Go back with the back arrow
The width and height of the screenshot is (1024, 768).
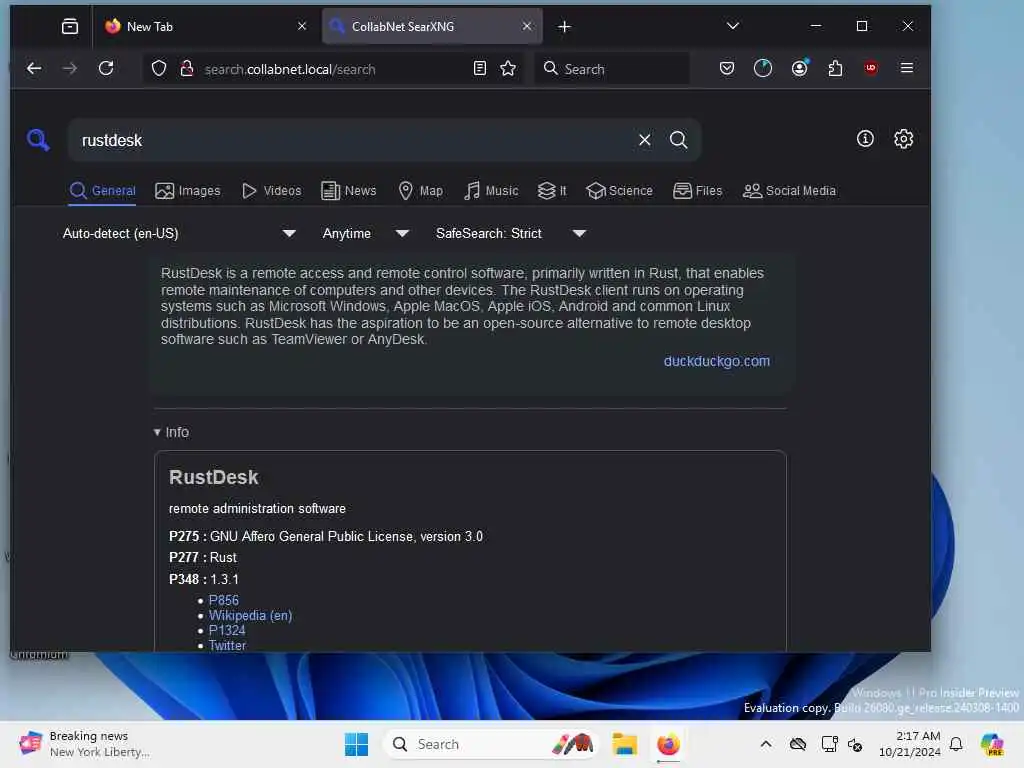[34, 69]
